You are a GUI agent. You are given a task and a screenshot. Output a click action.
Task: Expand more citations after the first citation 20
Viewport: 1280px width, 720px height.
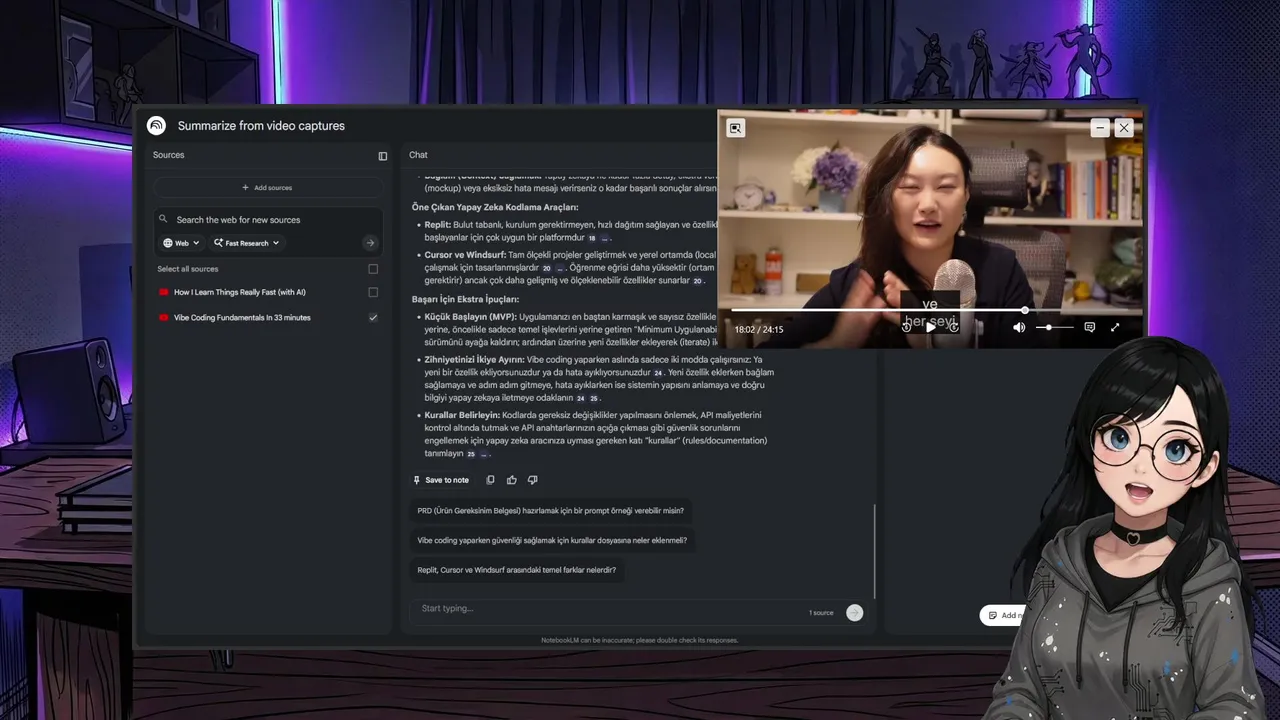point(560,268)
